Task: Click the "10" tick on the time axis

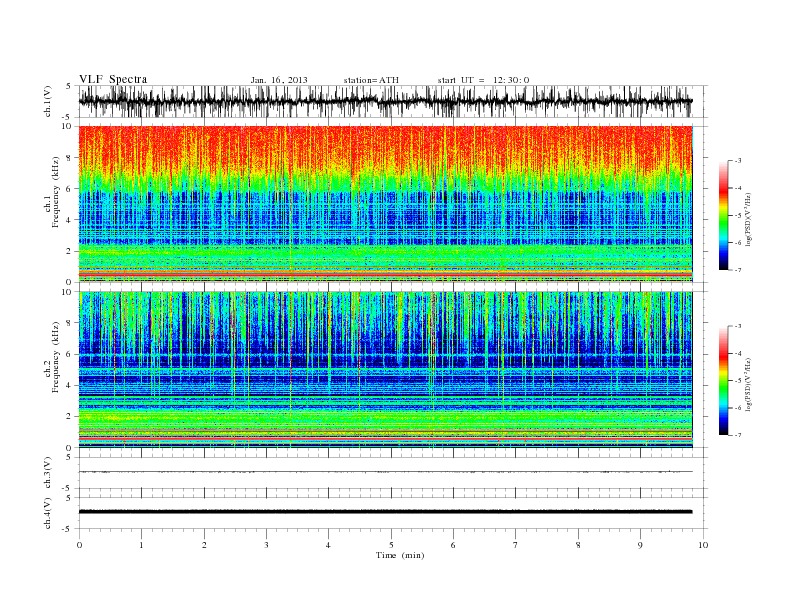Action: click(x=703, y=545)
